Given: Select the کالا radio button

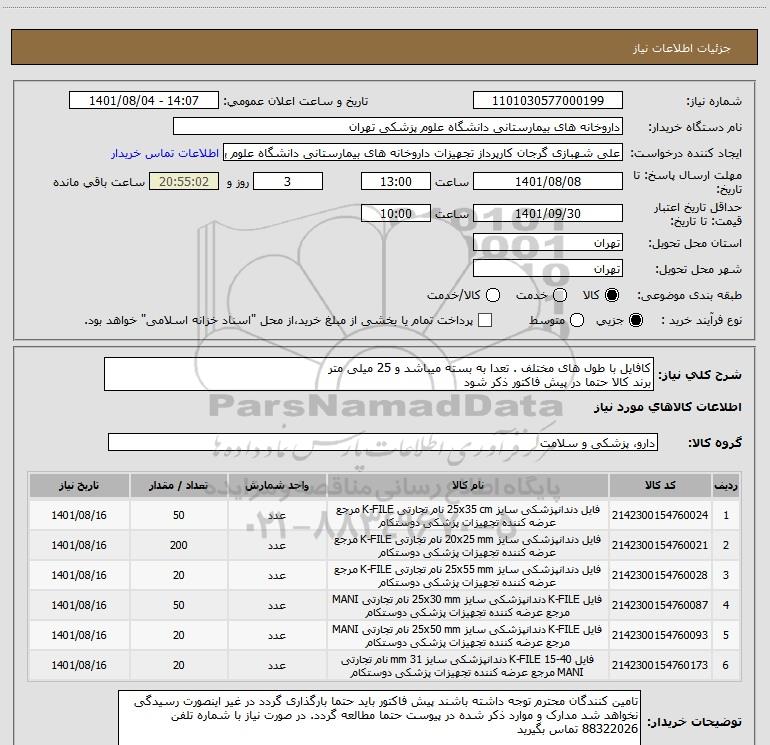Looking at the screenshot, I should pos(612,295).
